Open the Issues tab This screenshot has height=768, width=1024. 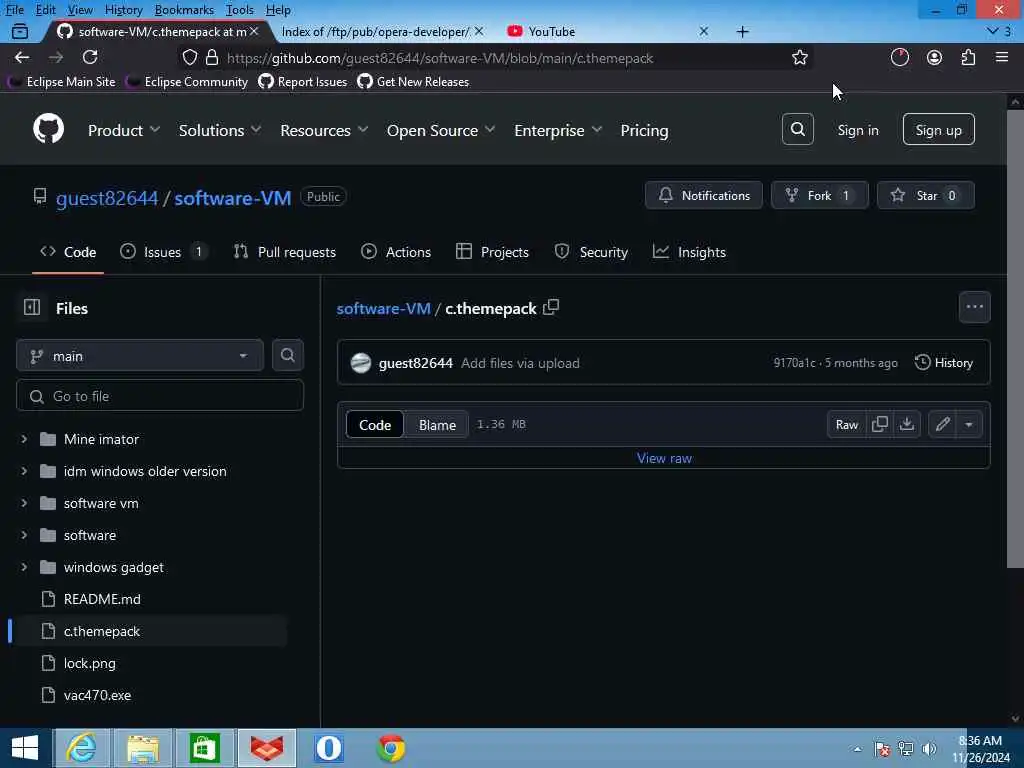point(164,251)
